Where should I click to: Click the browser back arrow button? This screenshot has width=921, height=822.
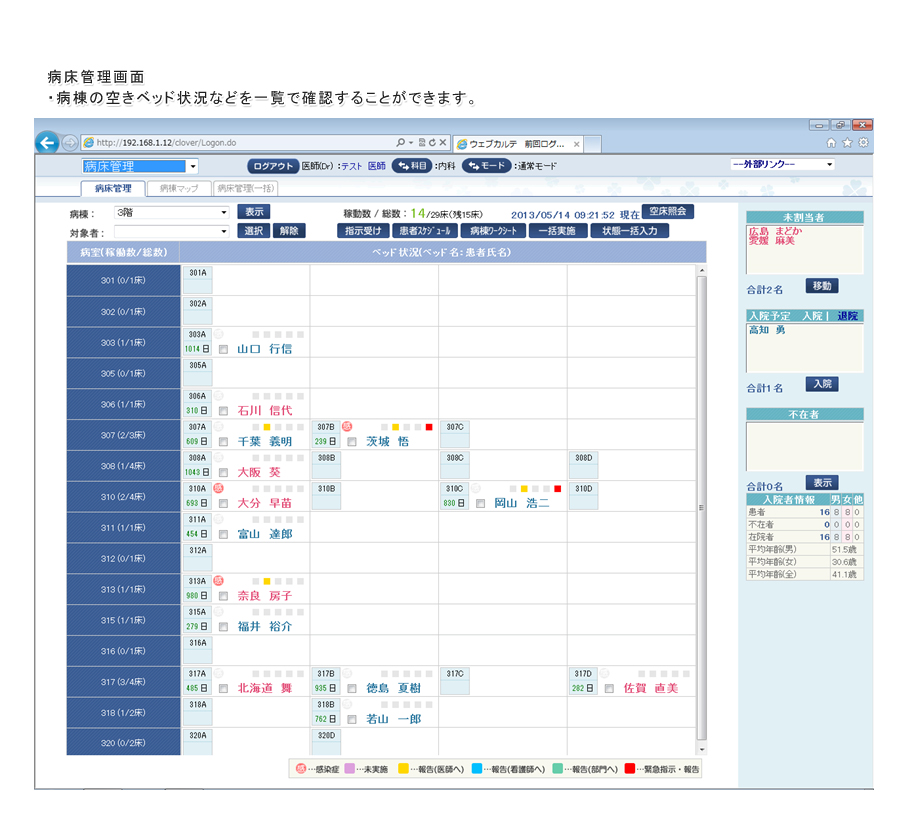tap(47, 143)
